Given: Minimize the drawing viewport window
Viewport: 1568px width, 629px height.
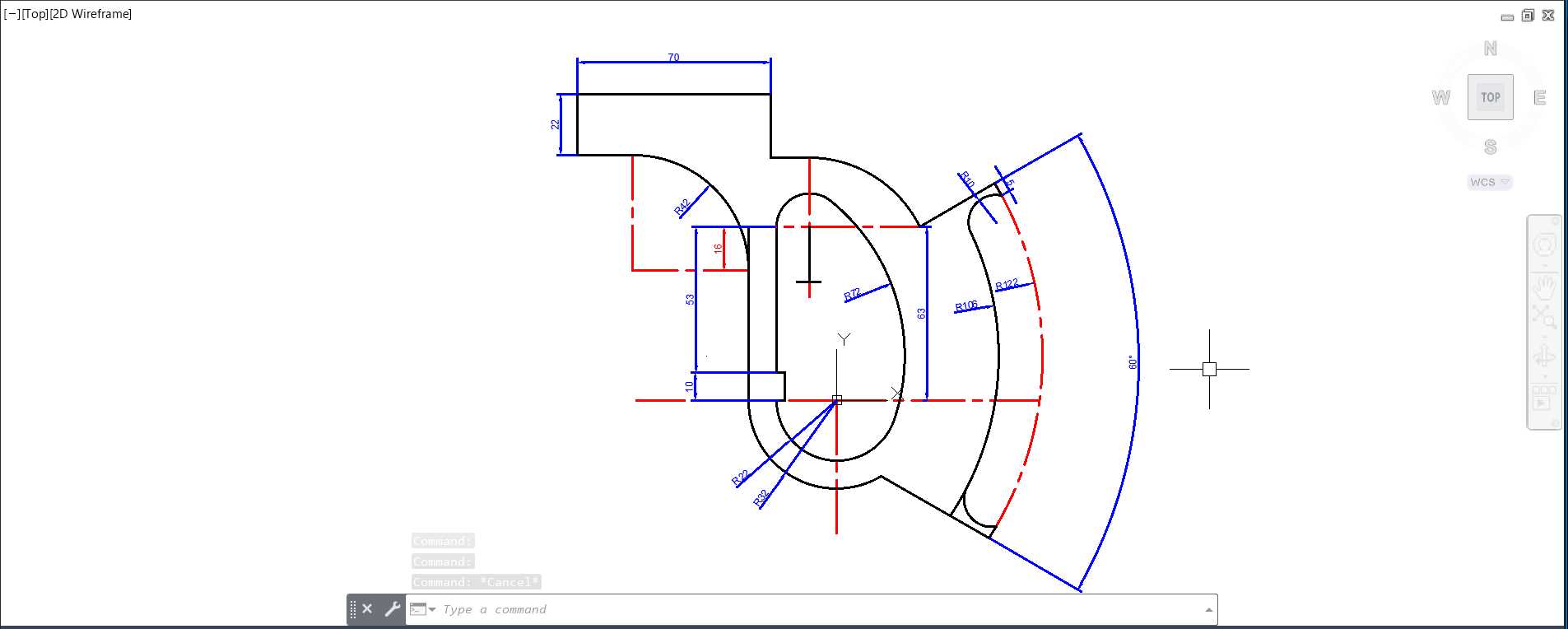Looking at the screenshot, I should [1507, 16].
